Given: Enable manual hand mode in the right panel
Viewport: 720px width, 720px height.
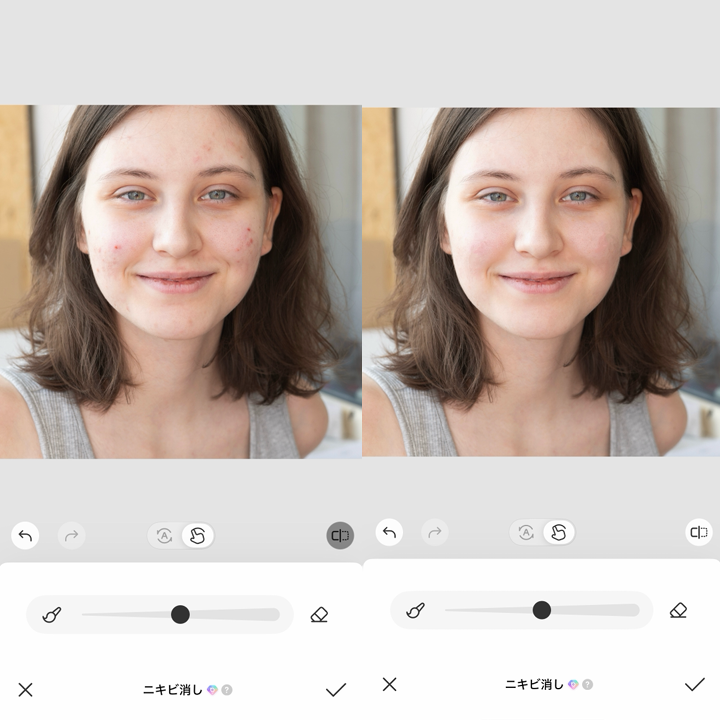Looking at the screenshot, I should tap(558, 532).
